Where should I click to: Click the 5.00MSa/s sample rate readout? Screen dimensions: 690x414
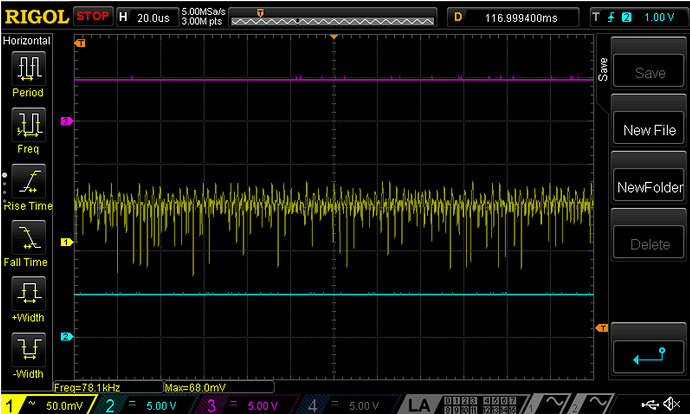pyautogui.click(x=203, y=12)
